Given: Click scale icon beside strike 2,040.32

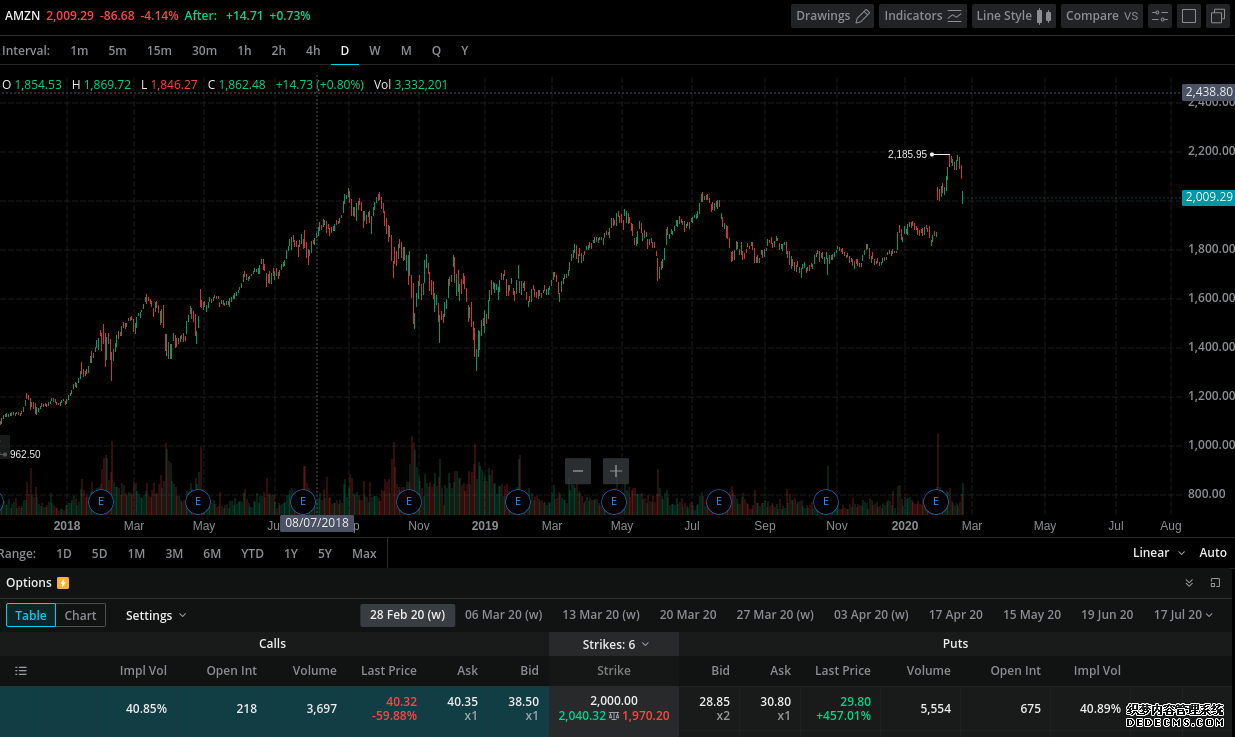Looking at the screenshot, I should pos(614,716).
